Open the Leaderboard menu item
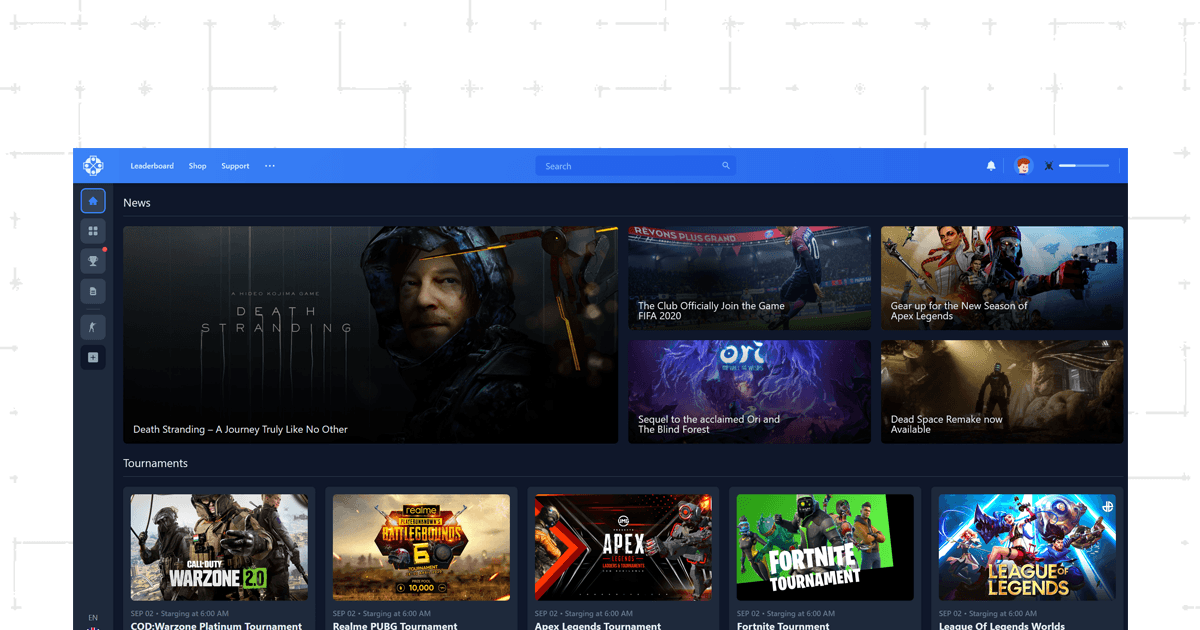The width and height of the screenshot is (1200, 630). click(x=152, y=166)
